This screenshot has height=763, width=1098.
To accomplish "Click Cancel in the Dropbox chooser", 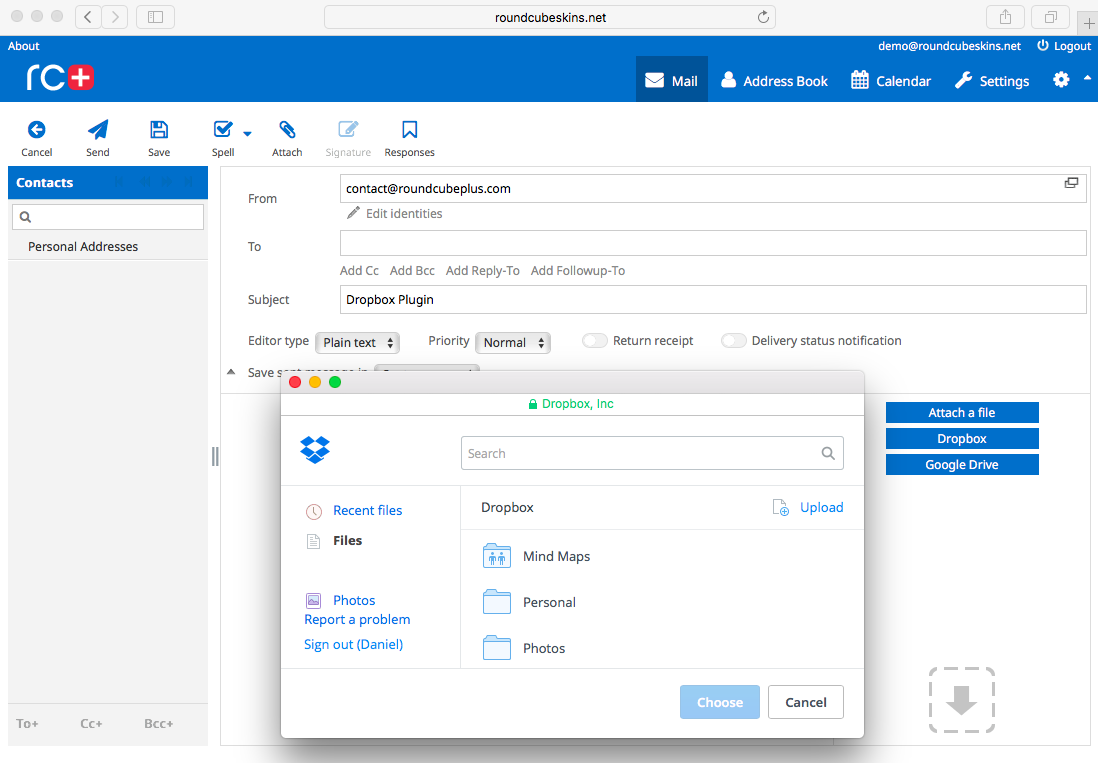I will pyautogui.click(x=806, y=702).
